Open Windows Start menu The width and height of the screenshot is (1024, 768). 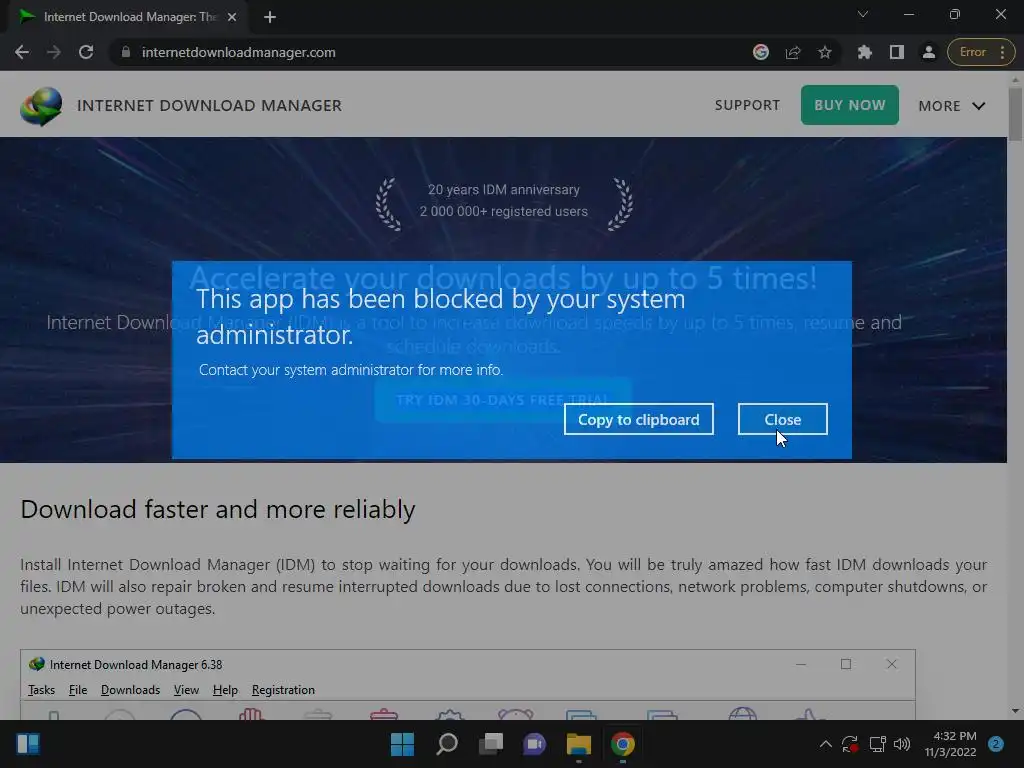(402, 744)
